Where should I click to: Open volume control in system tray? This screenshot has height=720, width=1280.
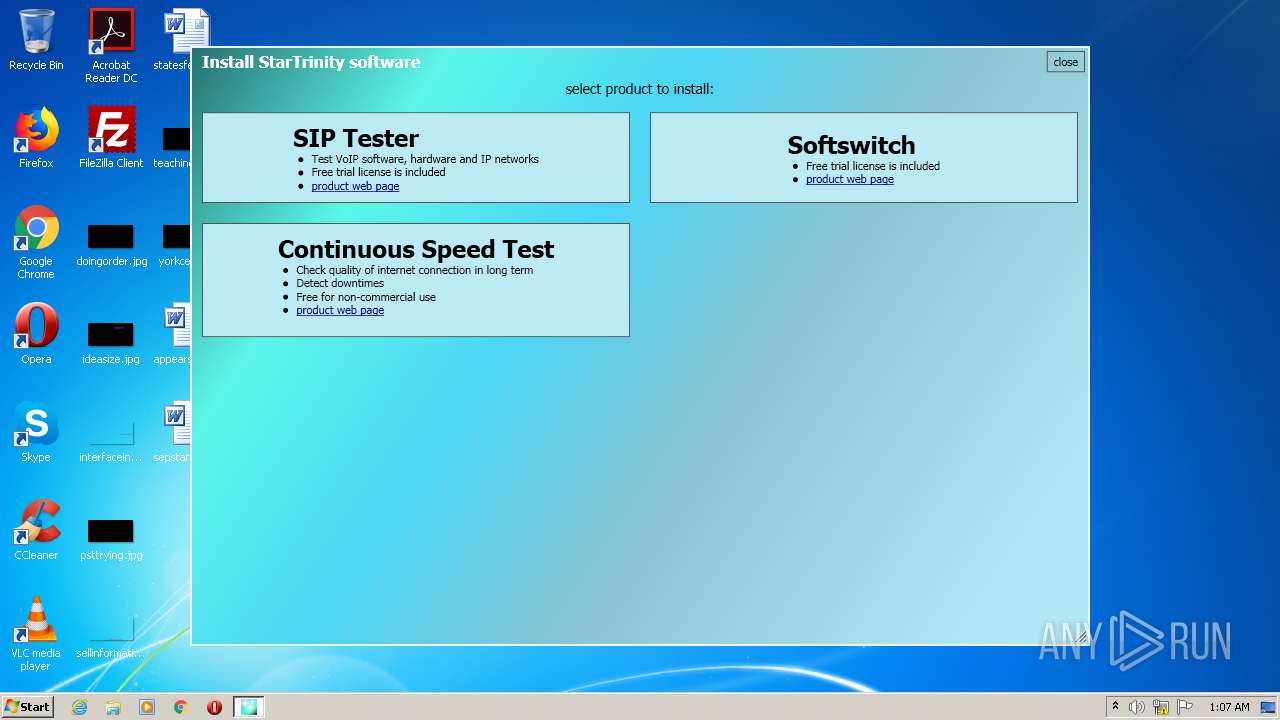pos(1137,707)
